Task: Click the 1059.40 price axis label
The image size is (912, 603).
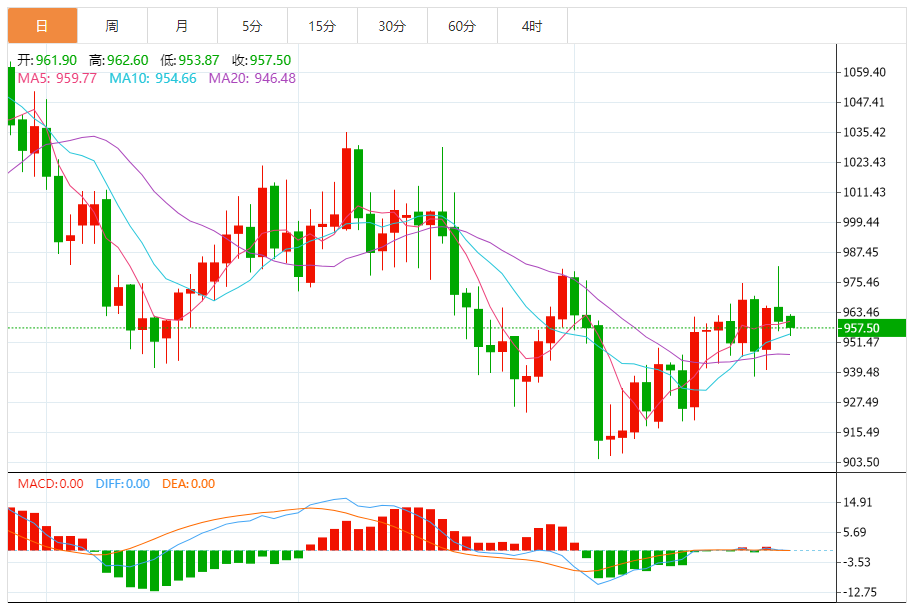Action: (864, 72)
